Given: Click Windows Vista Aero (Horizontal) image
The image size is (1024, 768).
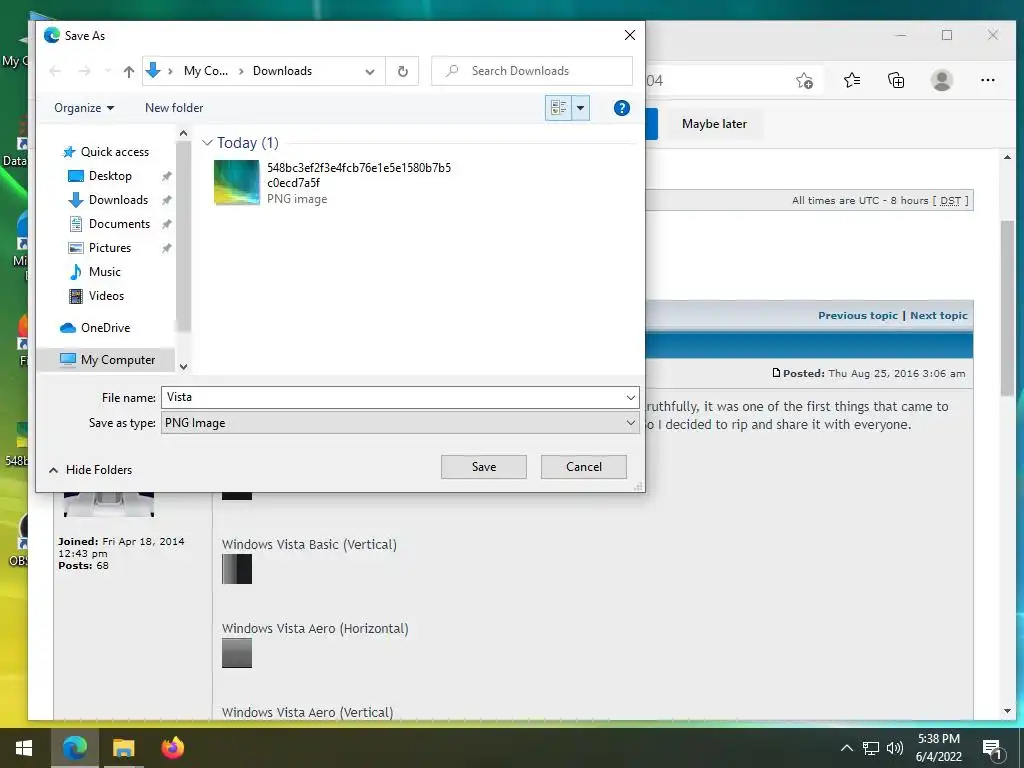Looking at the screenshot, I should (x=236, y=653).
